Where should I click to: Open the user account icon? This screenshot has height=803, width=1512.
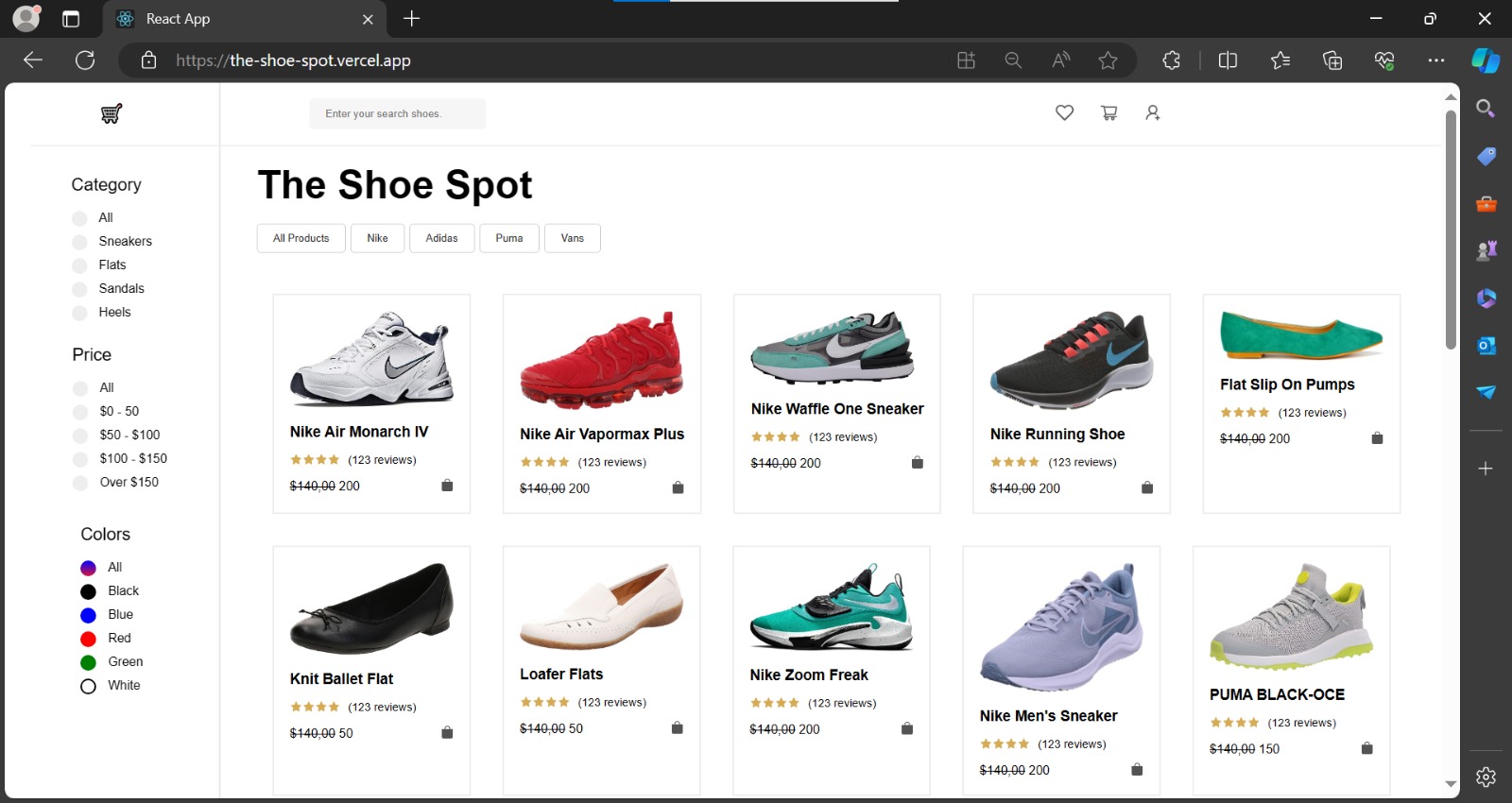point(1153,113)
